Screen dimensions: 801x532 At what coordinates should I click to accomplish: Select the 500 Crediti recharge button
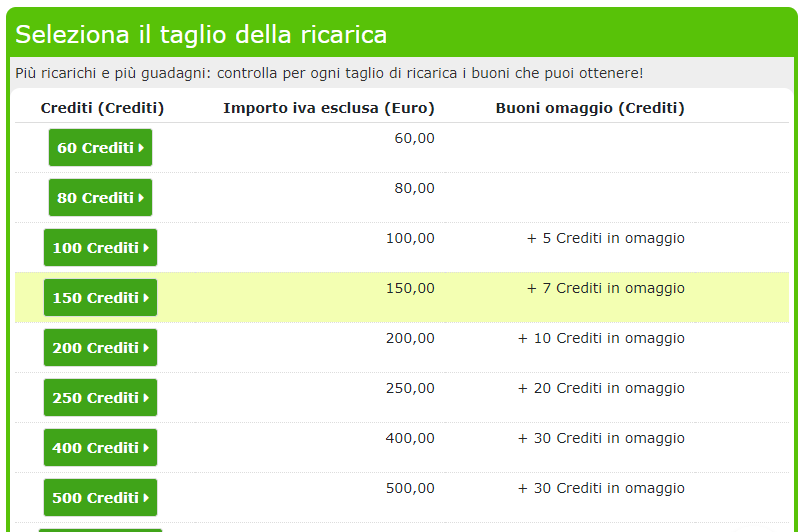(x=100, y=498)
